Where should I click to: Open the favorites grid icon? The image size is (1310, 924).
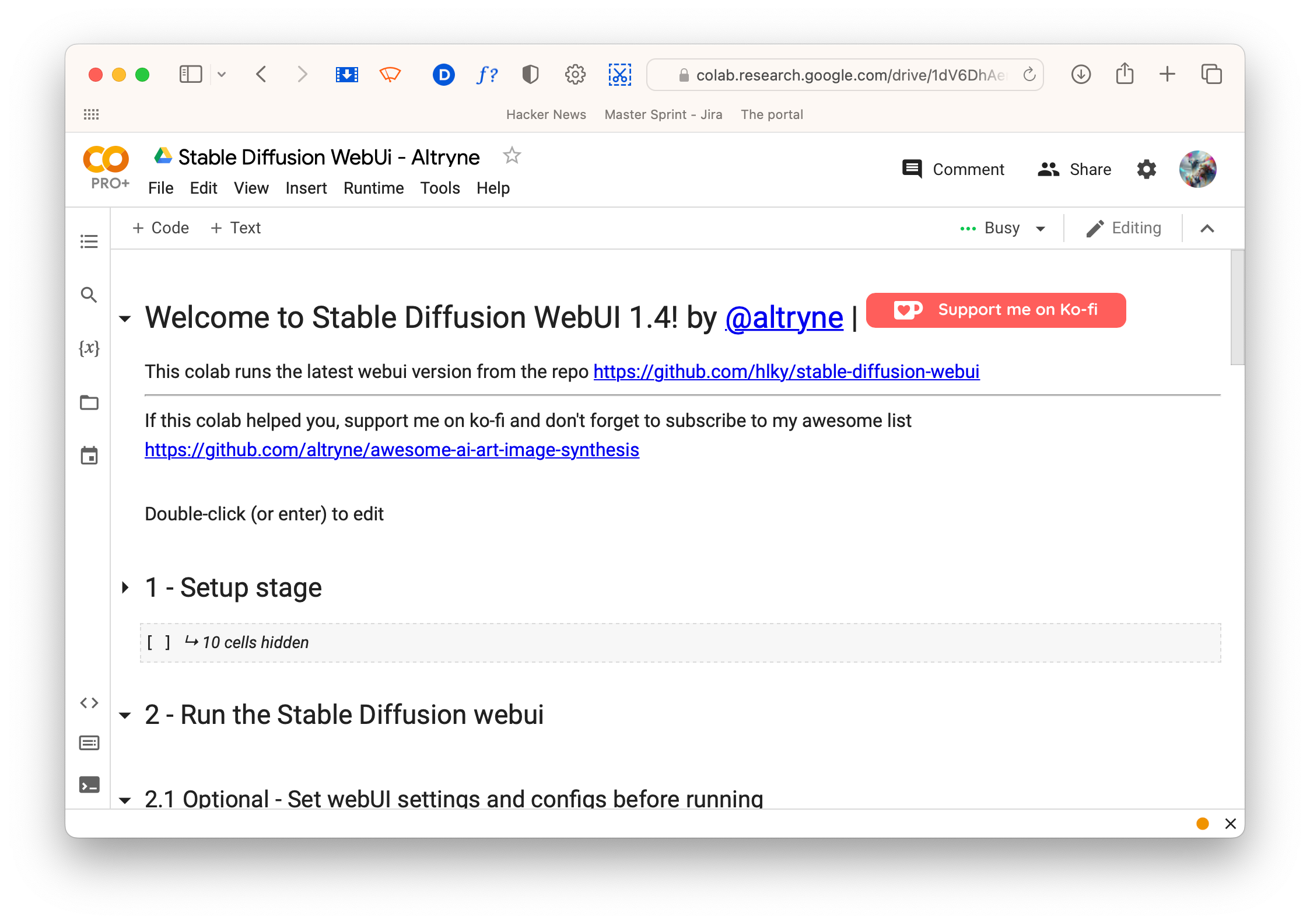[92, 114]
